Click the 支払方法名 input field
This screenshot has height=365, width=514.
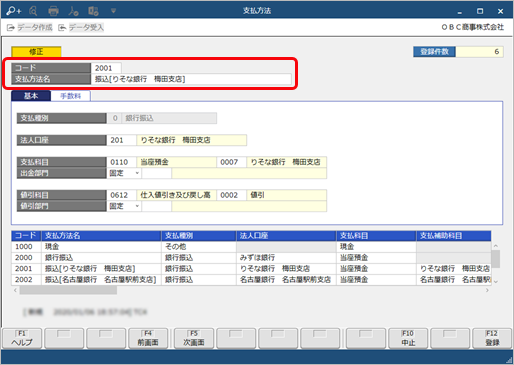click(191, 79)
